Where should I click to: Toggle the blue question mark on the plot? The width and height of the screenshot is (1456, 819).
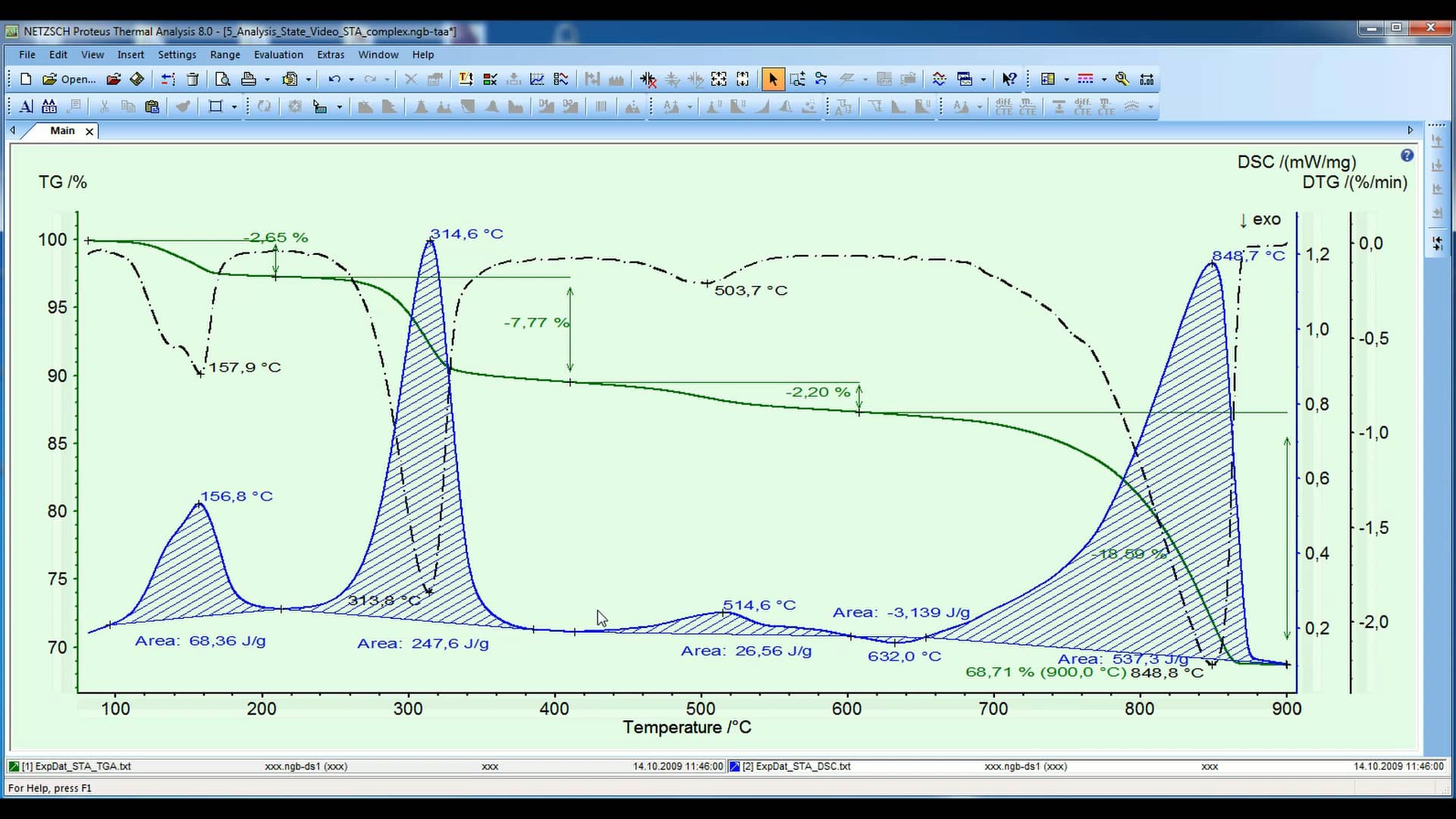point(1407,155)
